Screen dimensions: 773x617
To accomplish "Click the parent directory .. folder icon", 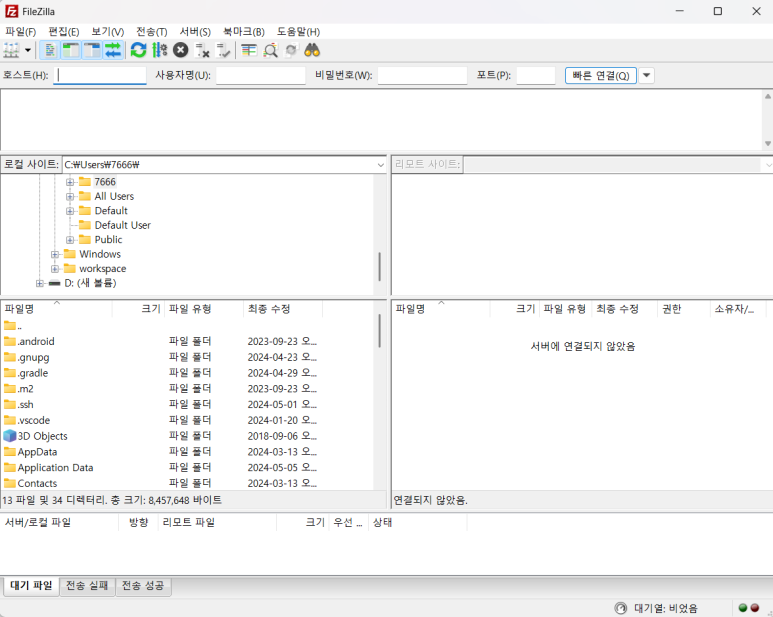I will pyautogui.click(x=10, y=325).
